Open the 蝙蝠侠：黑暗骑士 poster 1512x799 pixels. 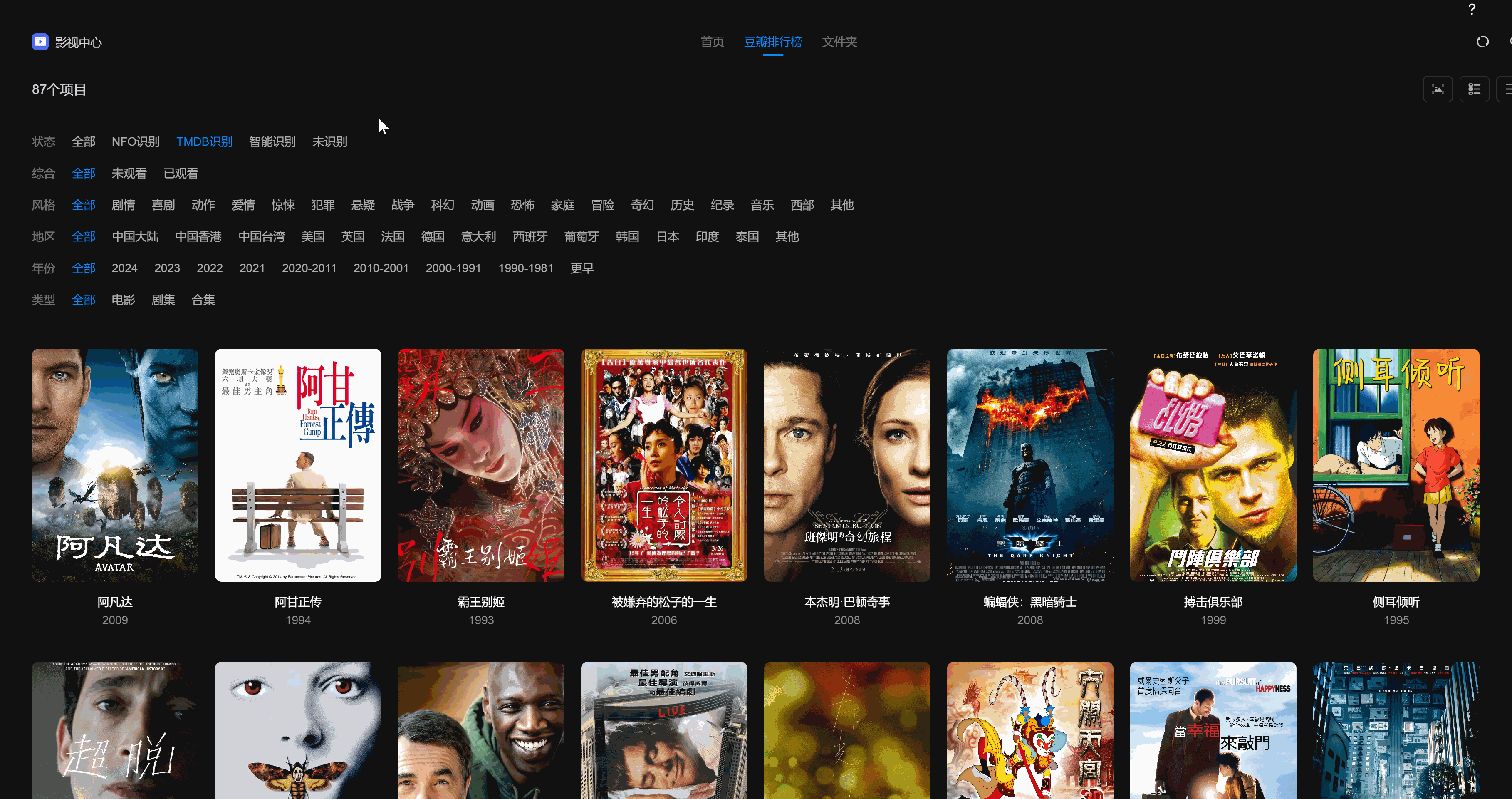click(1030, 465)
